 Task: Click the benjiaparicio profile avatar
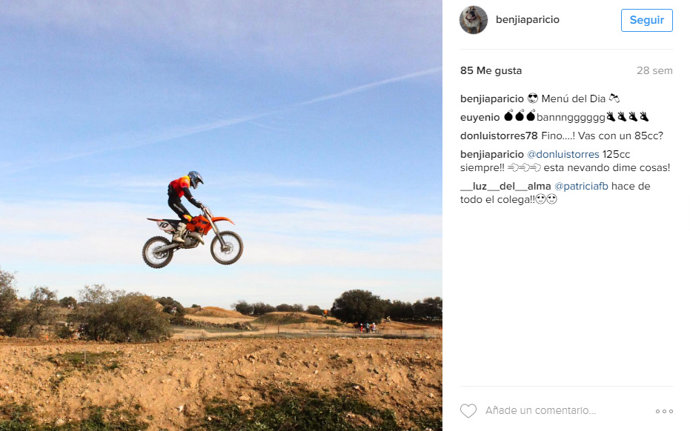[x=473, y=20]
